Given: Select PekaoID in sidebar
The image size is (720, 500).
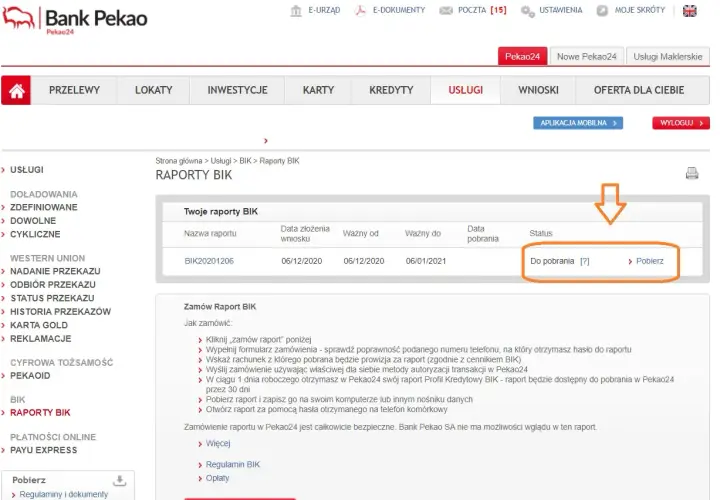Looking at the screenshot, I should (x=30, y=376).
